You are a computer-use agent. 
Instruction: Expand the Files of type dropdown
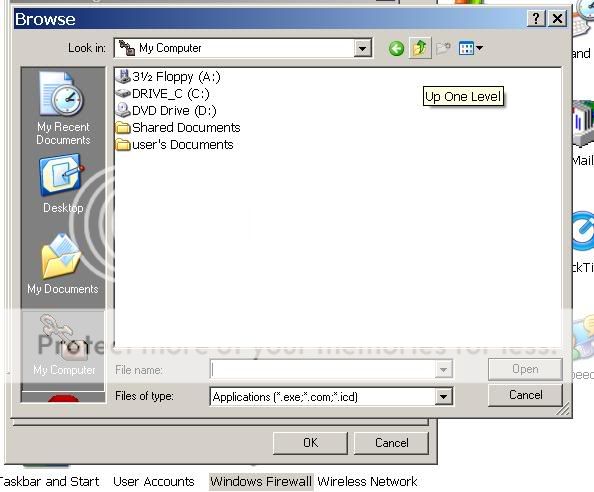[x=443, y=397]
